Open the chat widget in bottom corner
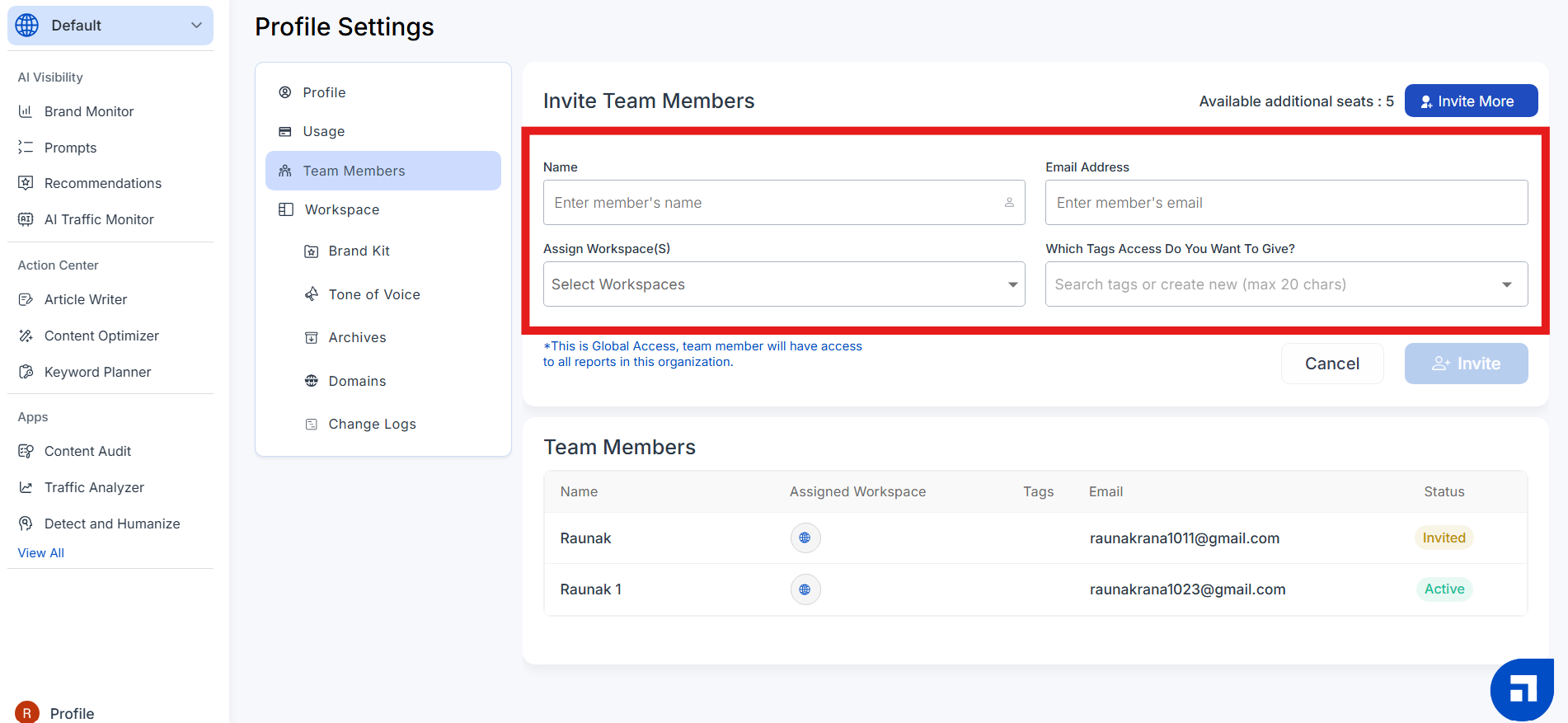The width and height of the screenshot is (1568, 723). pyautogui.click(x=1521, y=689)
